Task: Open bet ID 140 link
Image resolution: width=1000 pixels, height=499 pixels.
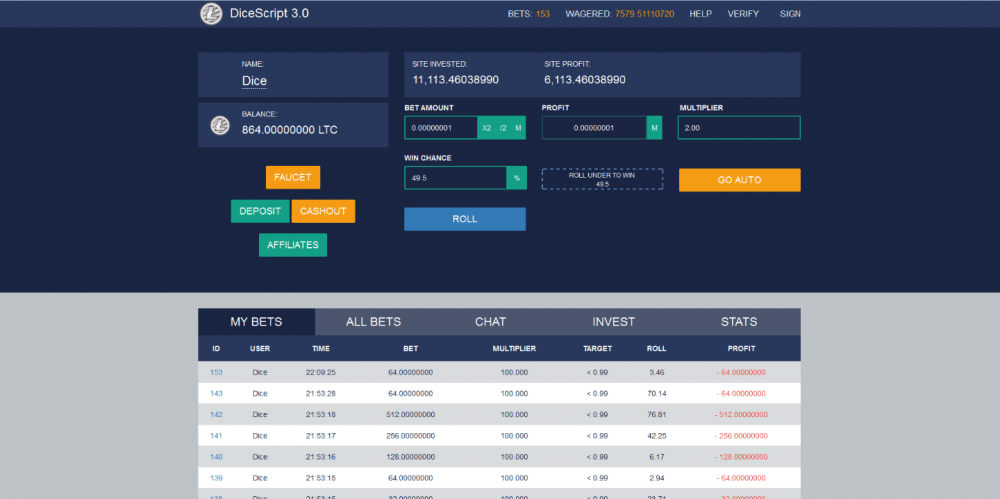Action: pyautogui.click(x=216, y=457)
